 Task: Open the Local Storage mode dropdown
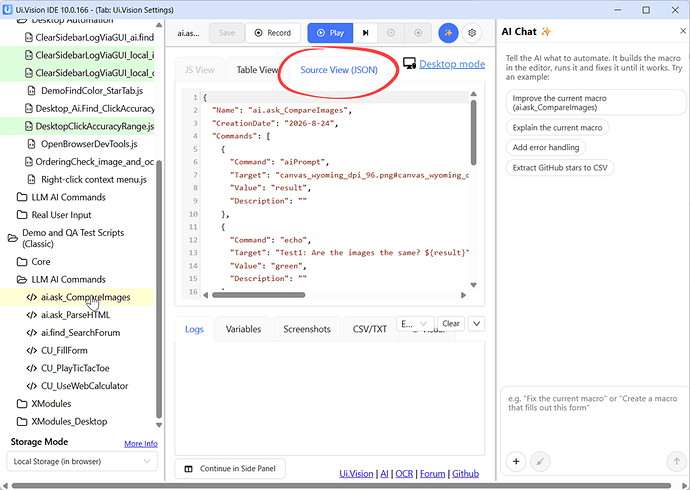(x=82, y=461)
